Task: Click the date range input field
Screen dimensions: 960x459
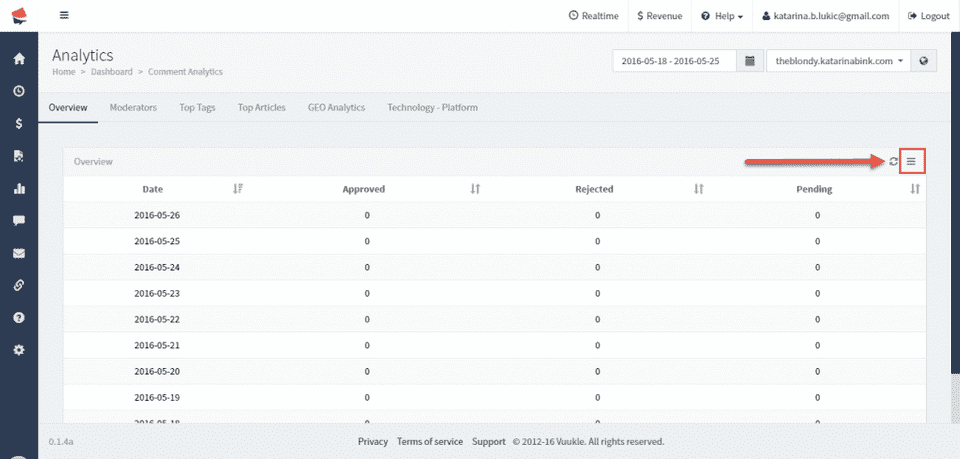Action: (x=675, y=61)
